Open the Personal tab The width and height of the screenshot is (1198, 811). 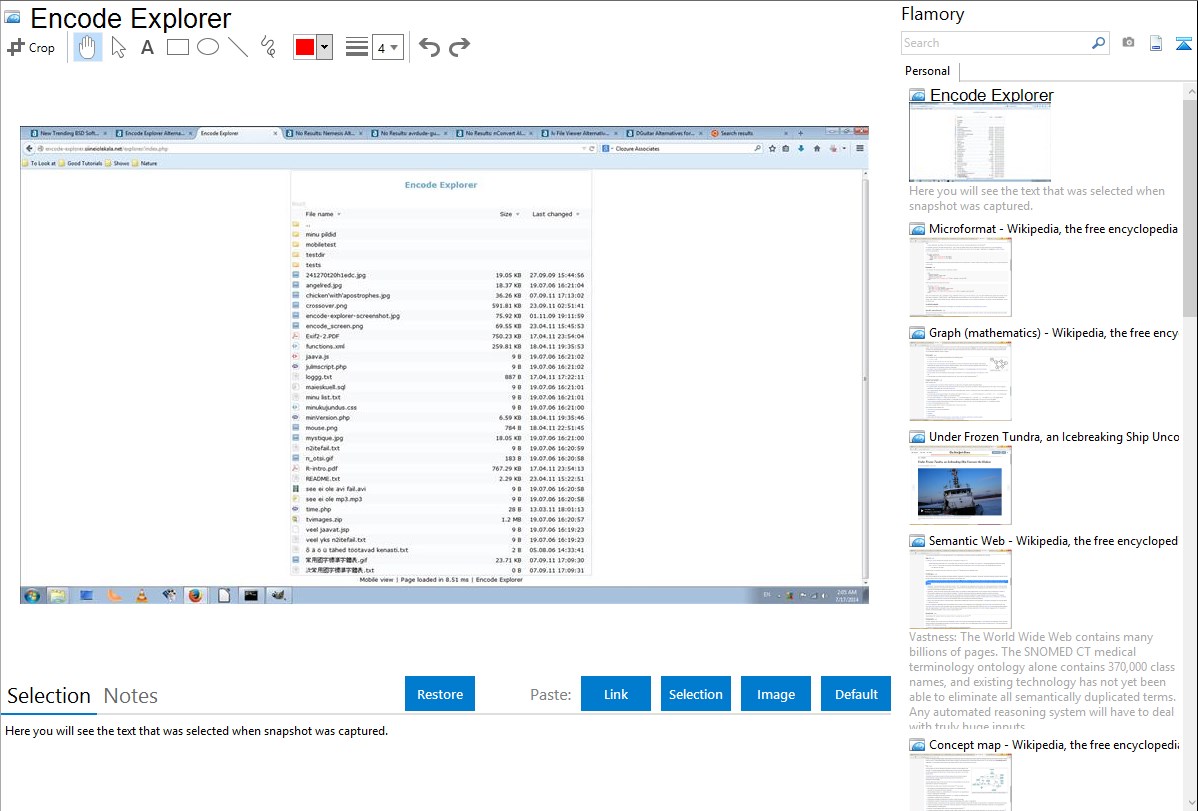coord(927,71)
